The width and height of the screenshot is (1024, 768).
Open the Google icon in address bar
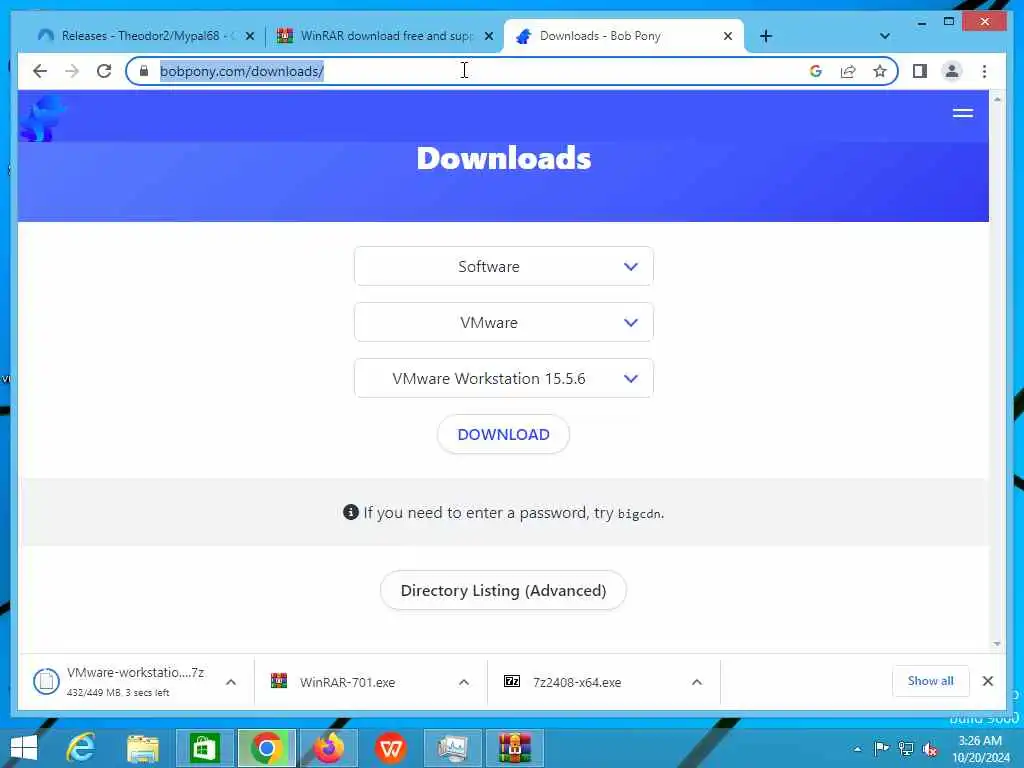point(816,71)
